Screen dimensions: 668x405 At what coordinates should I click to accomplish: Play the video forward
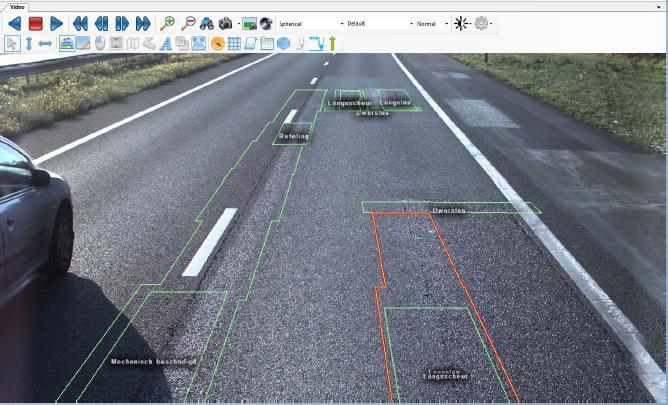coord(56,23)
